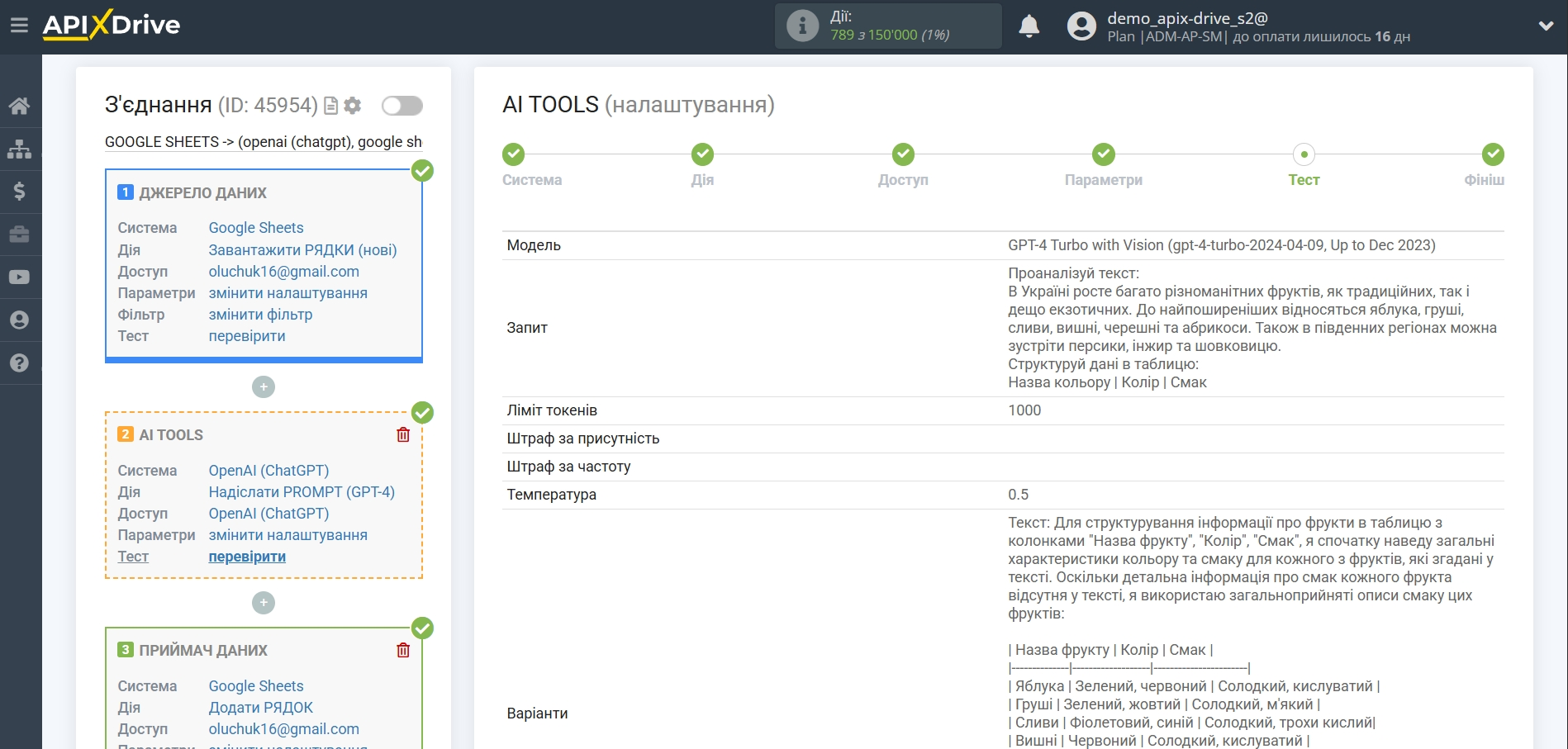Click the Ліміт токенів value 1000

click(x=1024, y=410)
